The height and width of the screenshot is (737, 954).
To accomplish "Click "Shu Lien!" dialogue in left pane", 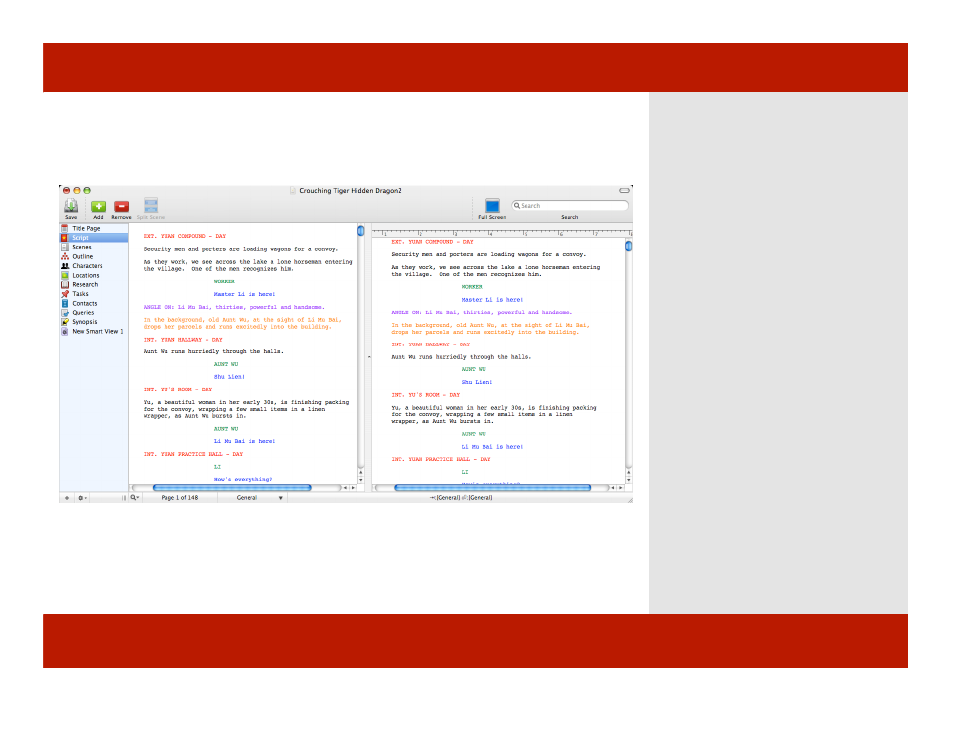I will (x=229, y=377).
